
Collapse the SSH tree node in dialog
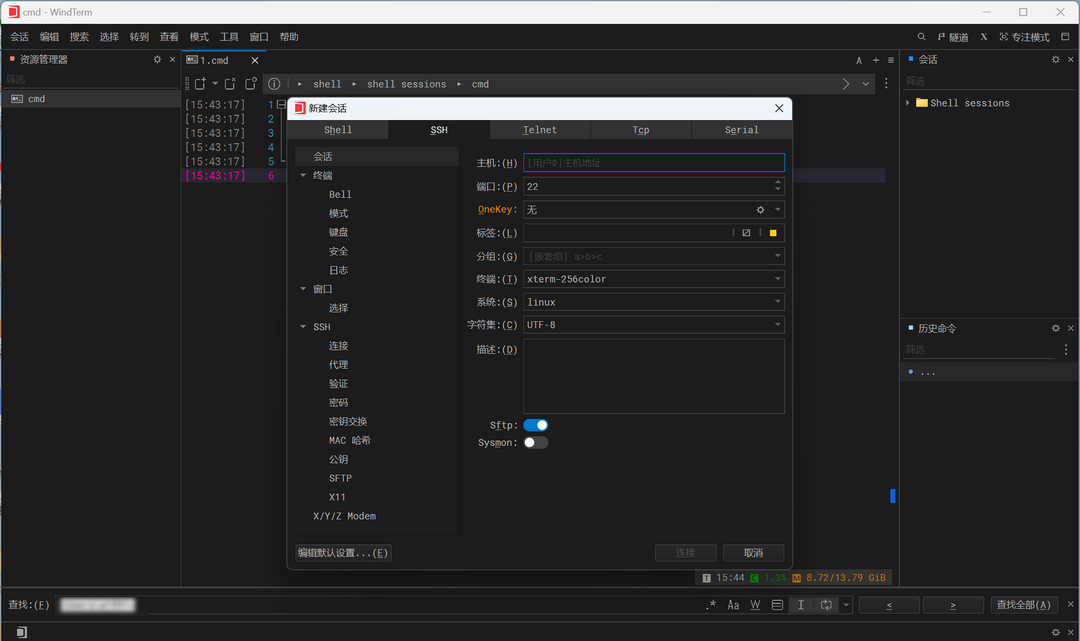[304, 327]
